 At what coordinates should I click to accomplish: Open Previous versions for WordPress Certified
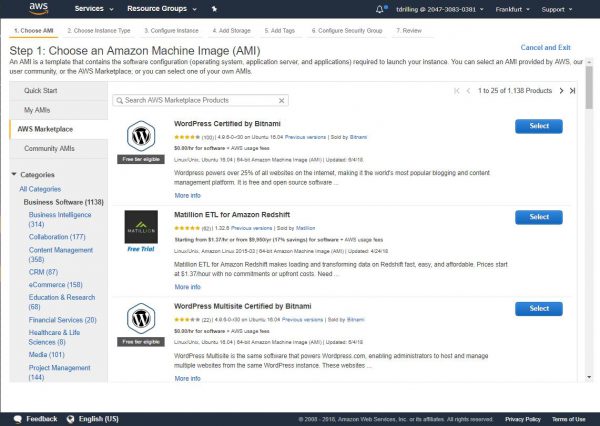click(305, 137)
